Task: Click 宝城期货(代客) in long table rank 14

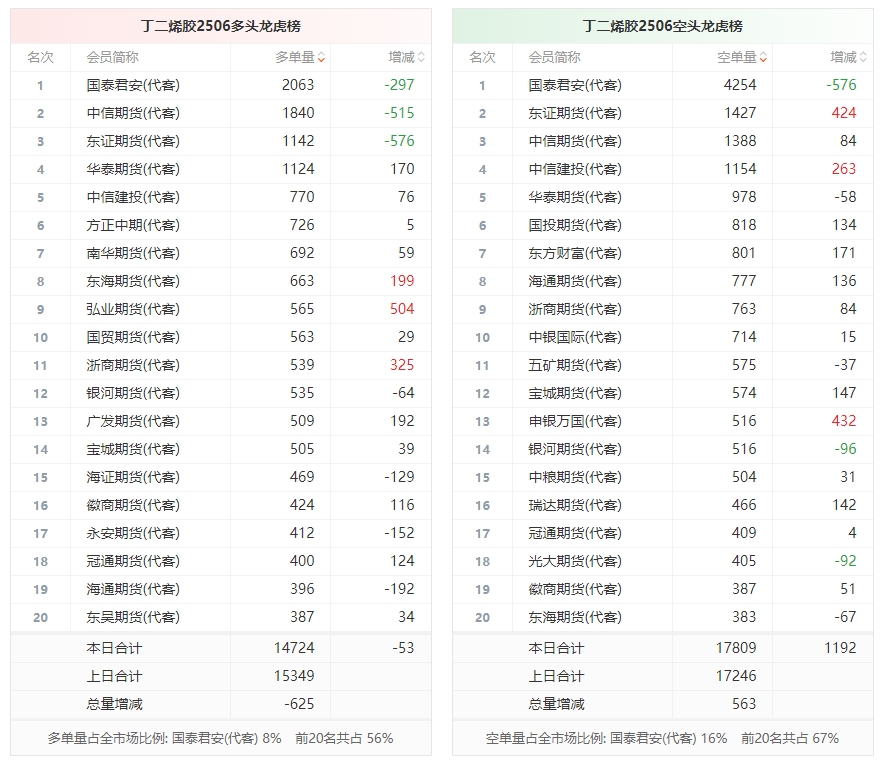Action: point(133,449)
